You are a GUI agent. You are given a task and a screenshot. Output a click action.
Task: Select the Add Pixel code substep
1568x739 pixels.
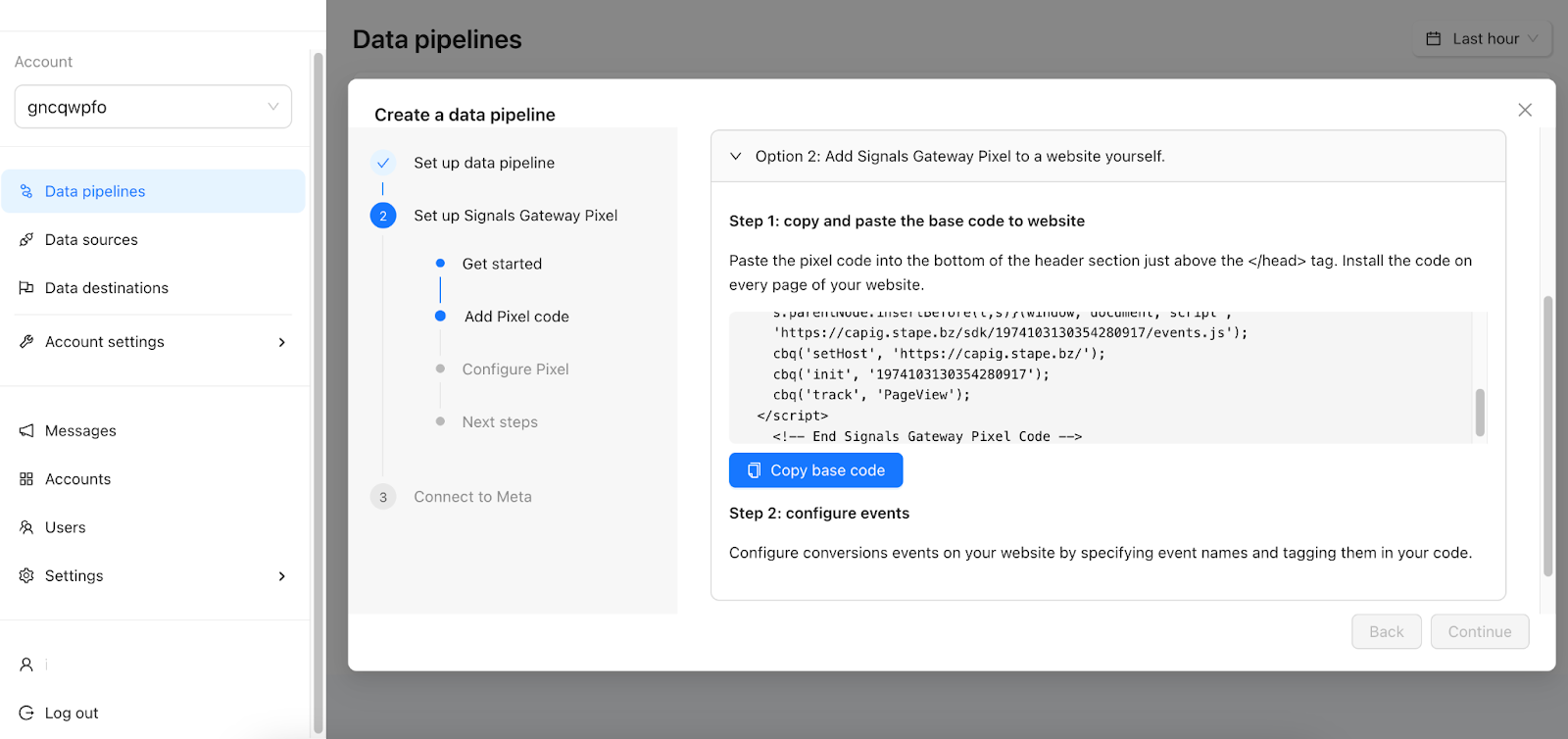pyautogui.click(x=516, y=317)
